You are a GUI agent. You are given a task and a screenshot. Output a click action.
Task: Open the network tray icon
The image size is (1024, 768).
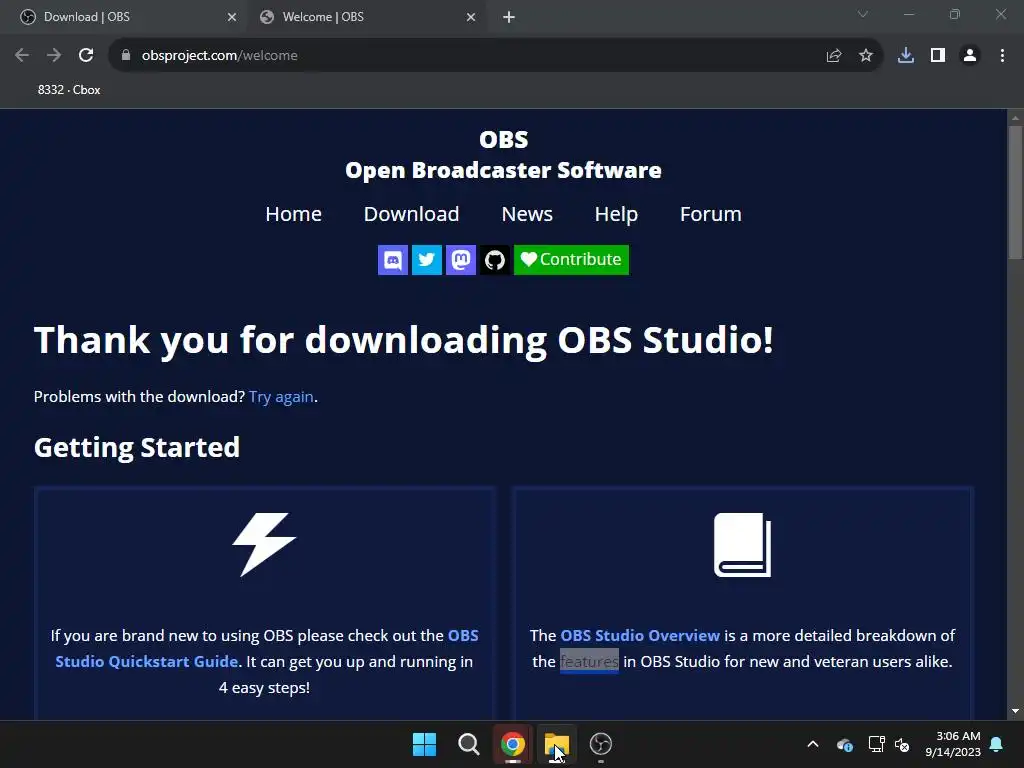click(x=876, y=744)
